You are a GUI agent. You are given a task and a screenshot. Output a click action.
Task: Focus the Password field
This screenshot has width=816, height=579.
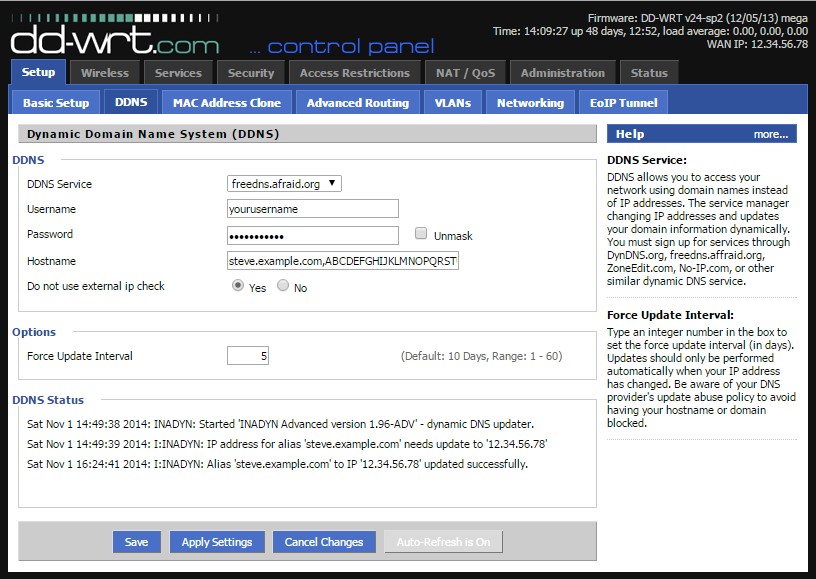click(313, 236)
